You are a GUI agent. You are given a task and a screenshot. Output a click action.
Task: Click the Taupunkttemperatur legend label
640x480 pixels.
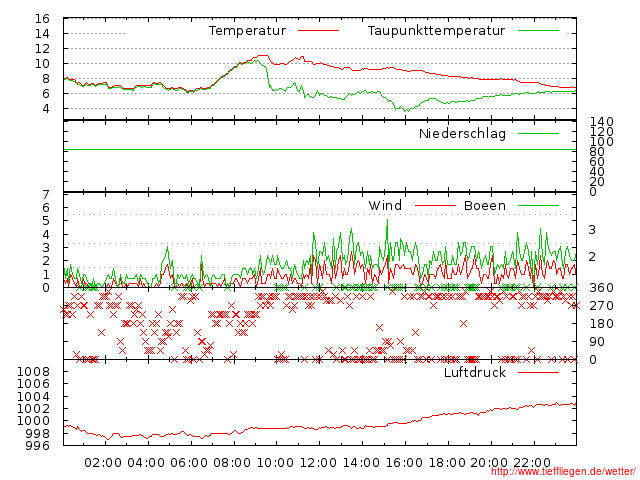[x=436, y=31]
